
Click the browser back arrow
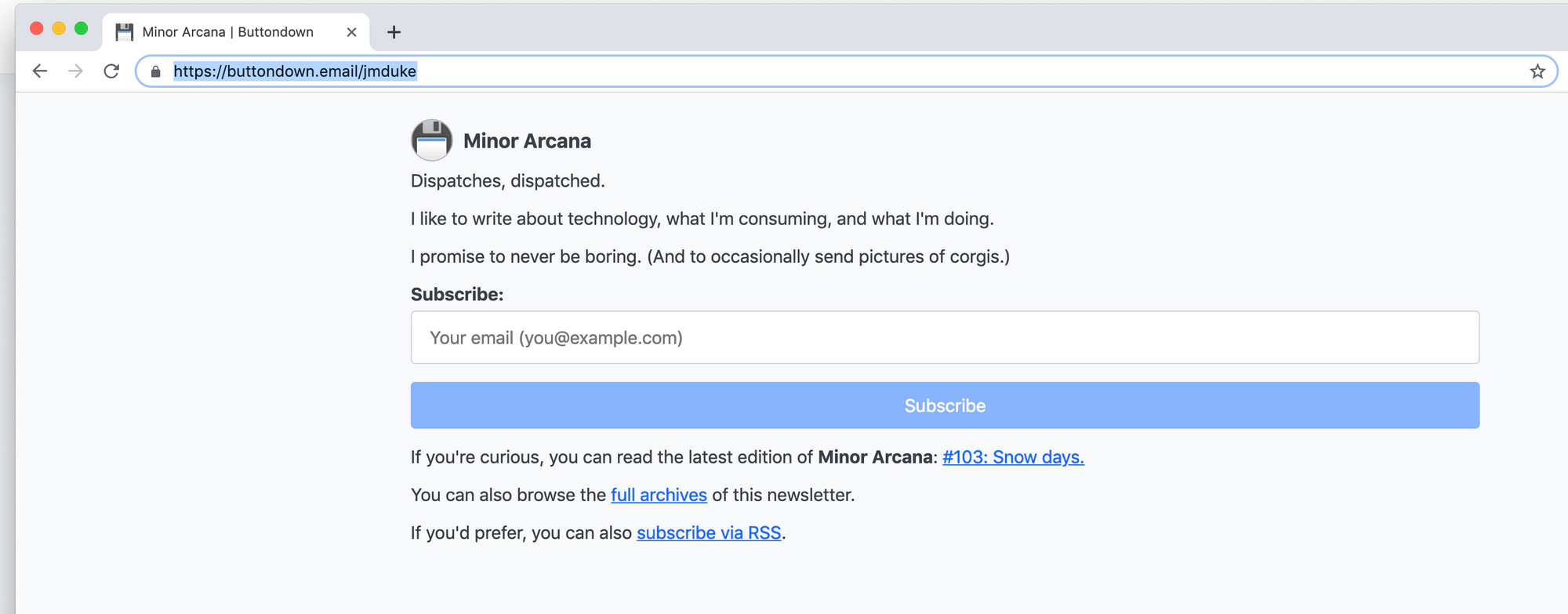(40, 71)
